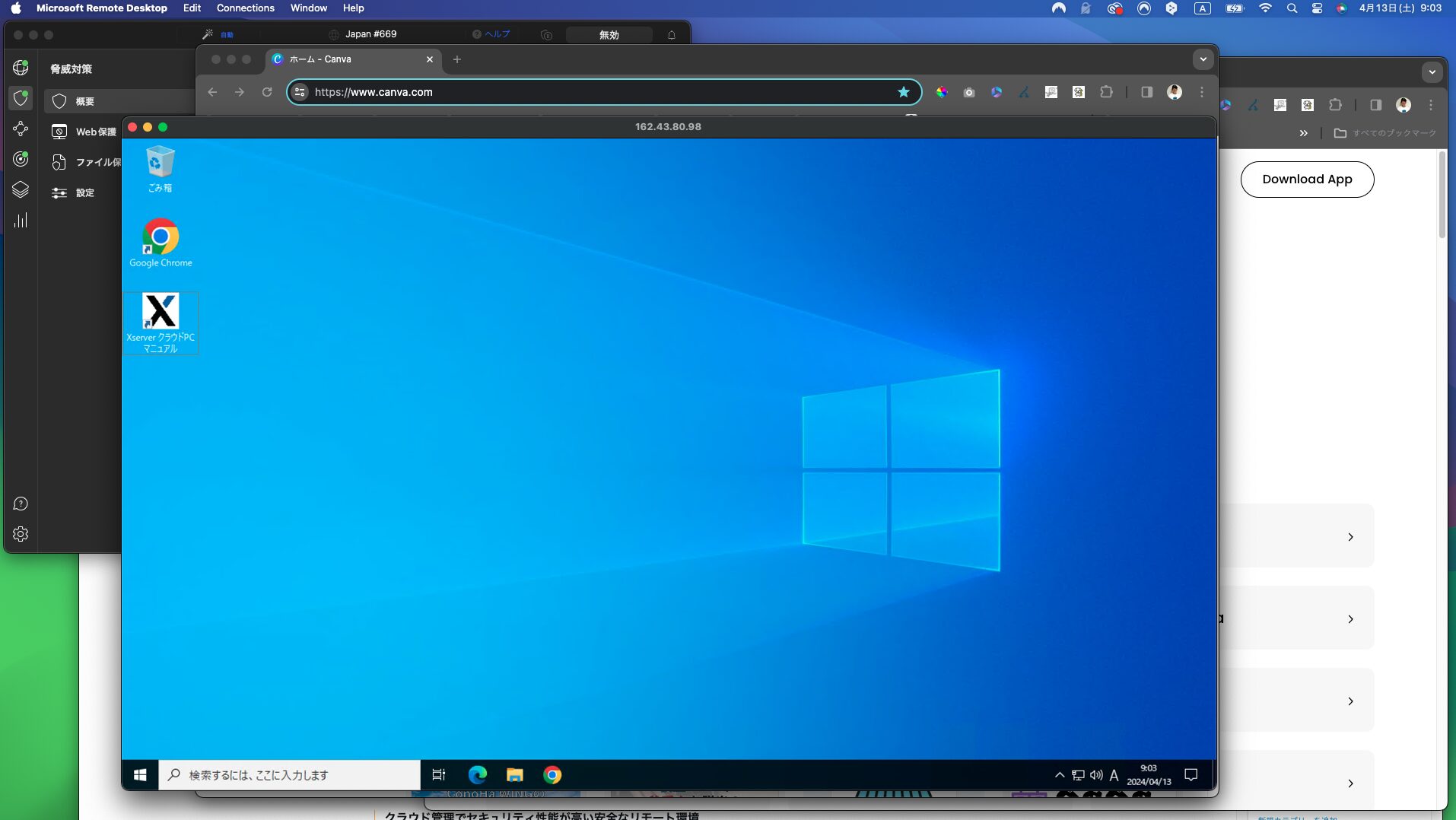Click the camera screenshot extension icon in browser toolbar
Image resolution: width=1456 pixels, height=820 pixels.
pos(969,92)
